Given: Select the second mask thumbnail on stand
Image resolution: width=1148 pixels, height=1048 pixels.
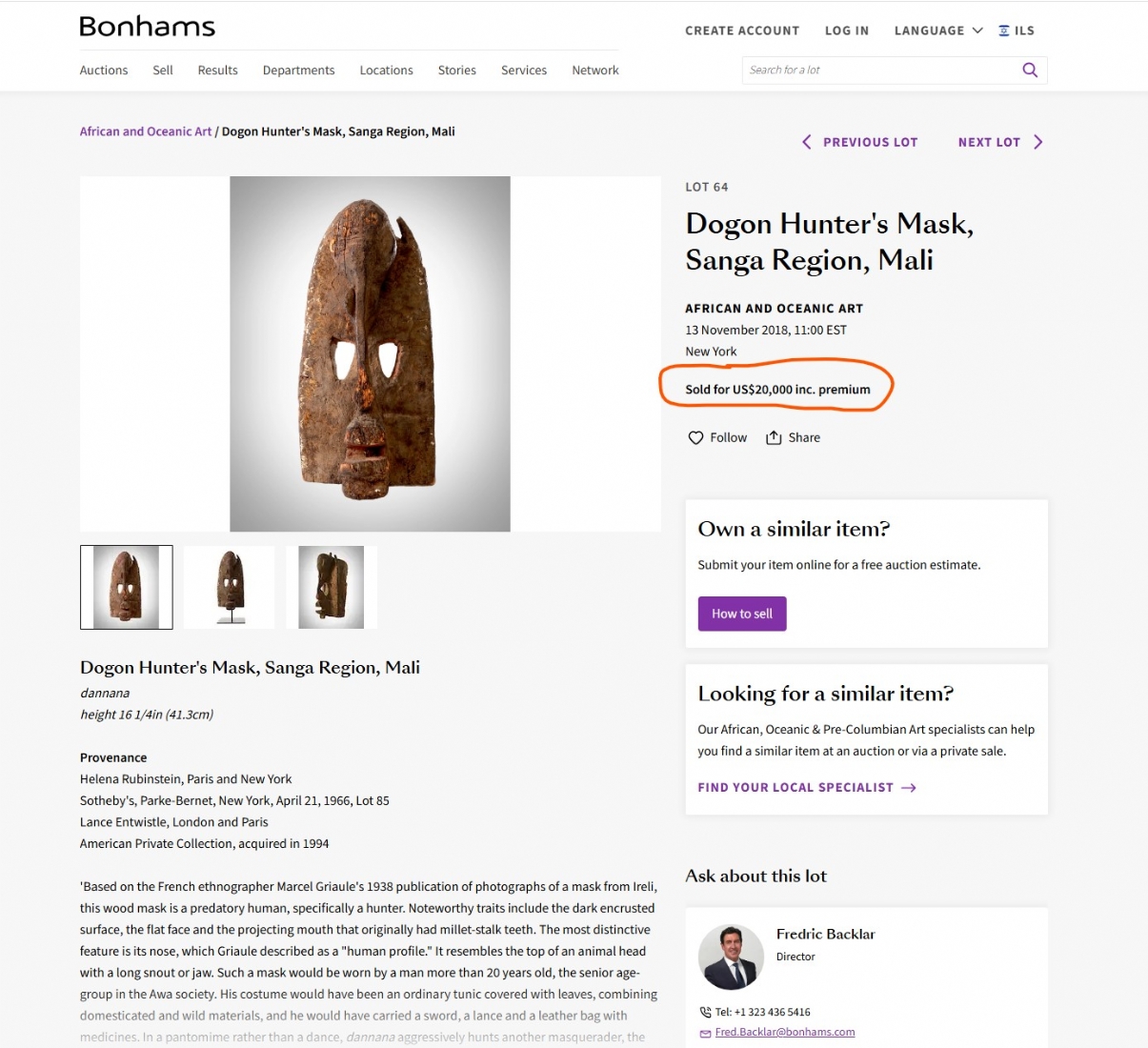Looking at the screenshot, I should click(x=230, y=587).
